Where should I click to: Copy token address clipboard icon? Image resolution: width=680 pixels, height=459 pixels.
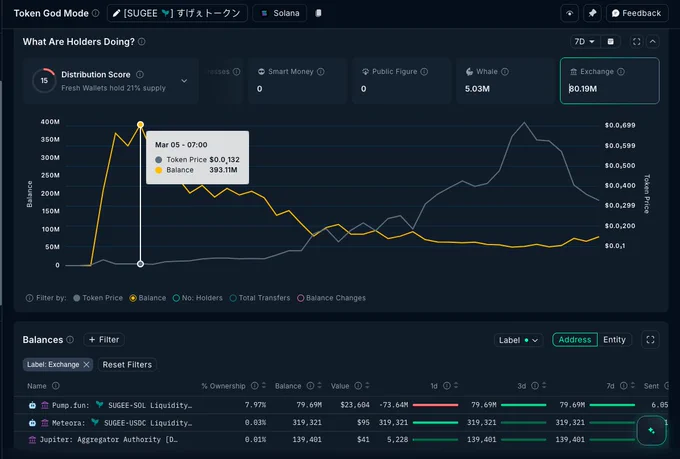coord(318,13)
